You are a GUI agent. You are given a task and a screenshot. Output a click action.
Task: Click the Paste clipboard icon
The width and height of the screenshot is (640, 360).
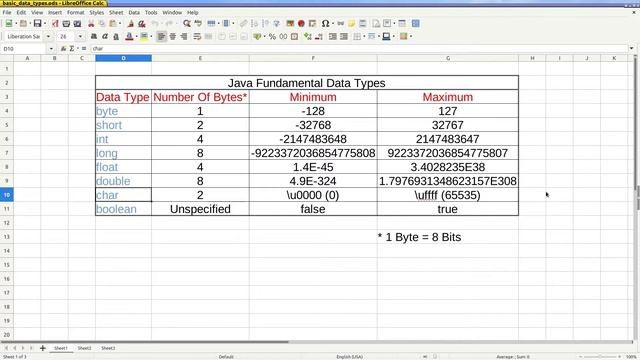(x=113, y=24)
